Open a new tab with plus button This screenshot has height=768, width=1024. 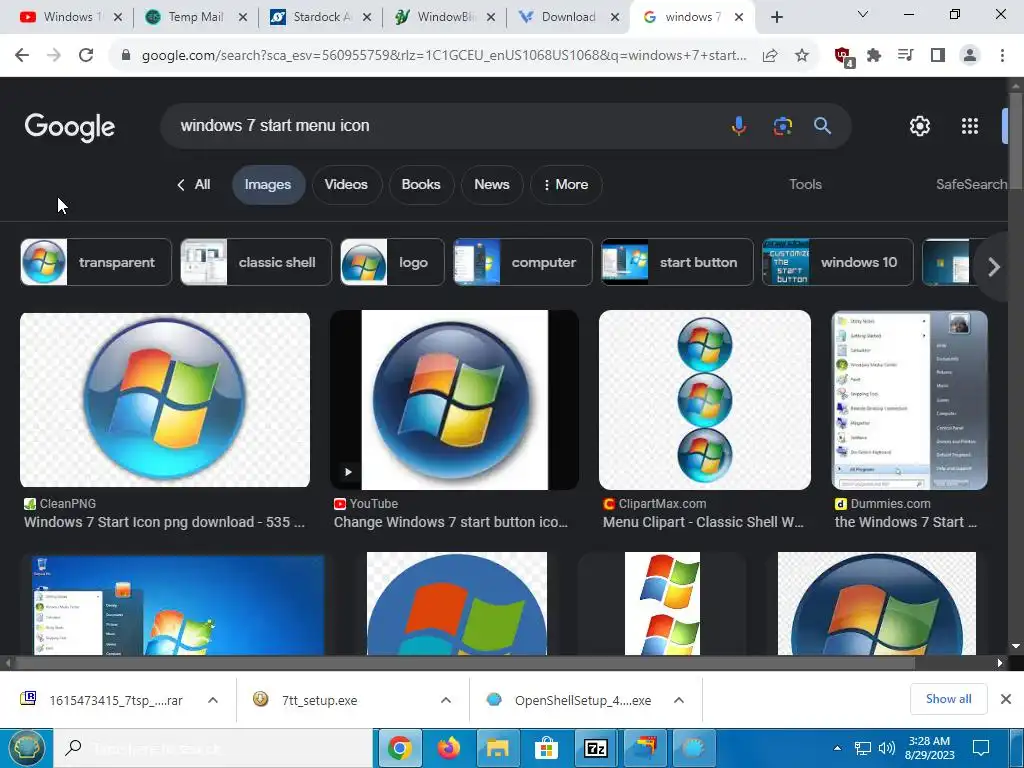pyautogui.click(x=776, y=17)
